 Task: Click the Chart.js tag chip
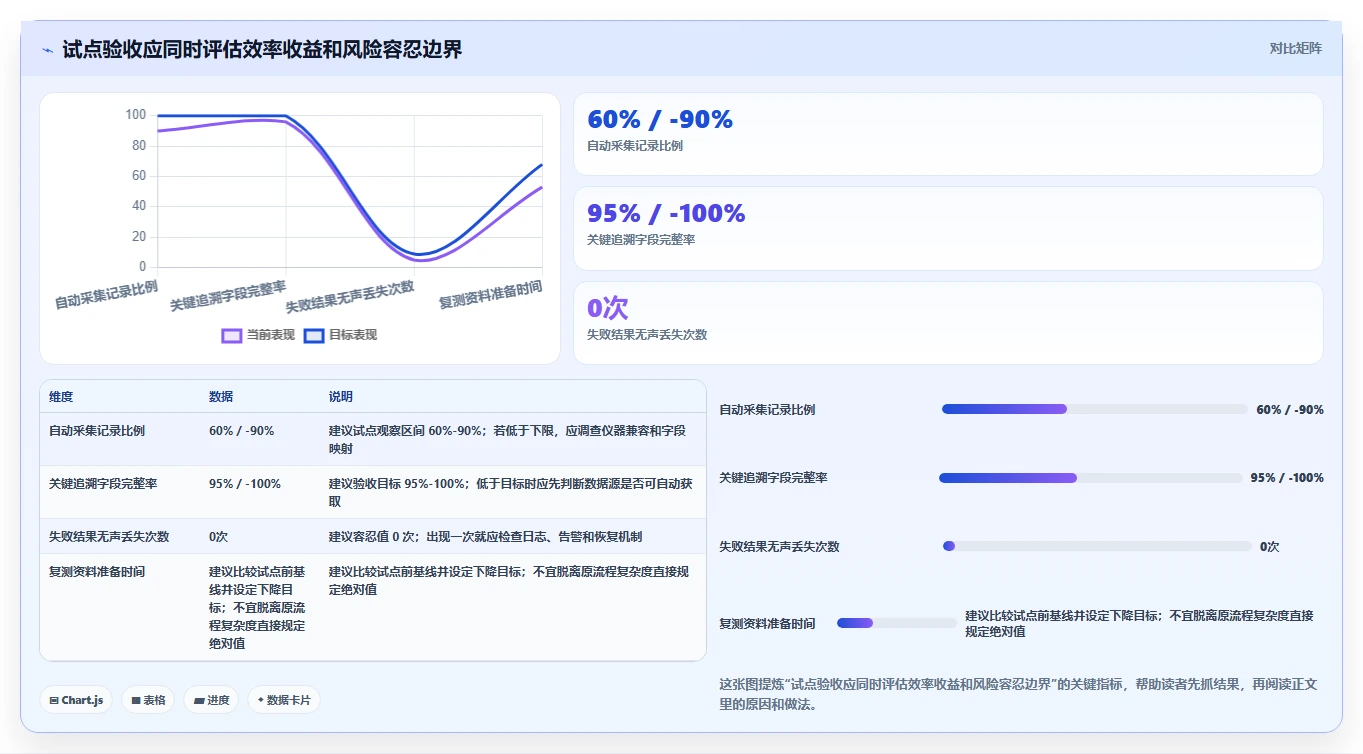tap(76, 700)
